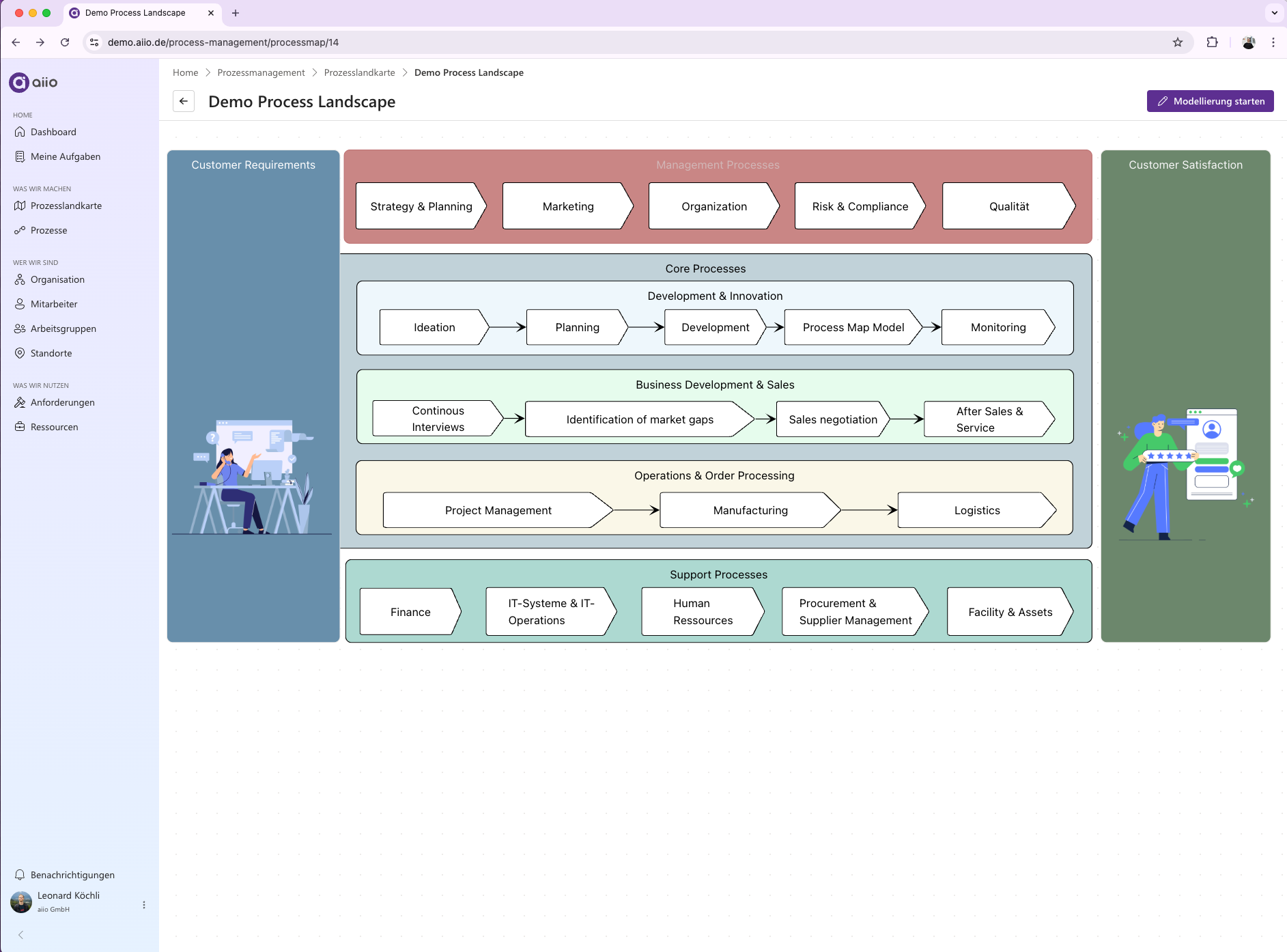This screenshot has width=1287, height=952.
Task: Switch to the Demo Process Landscape tab
Action: pyautogui.click(x=135, y=12)
